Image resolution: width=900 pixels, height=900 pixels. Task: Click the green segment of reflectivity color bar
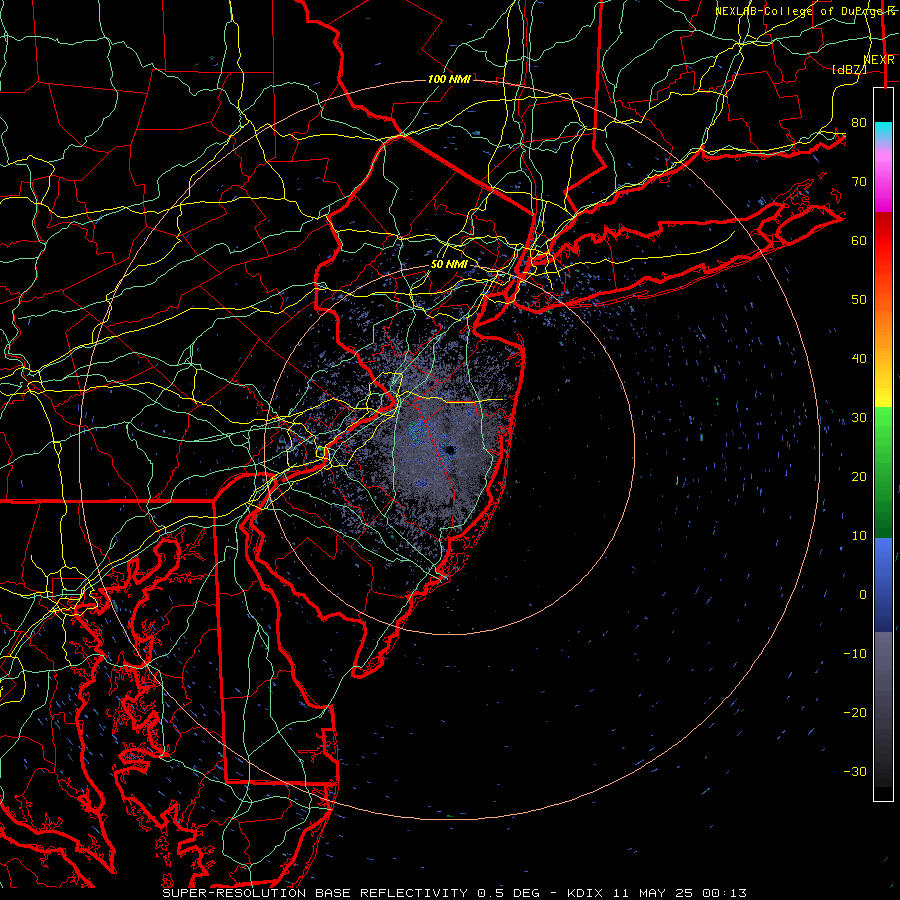[883, 472]
